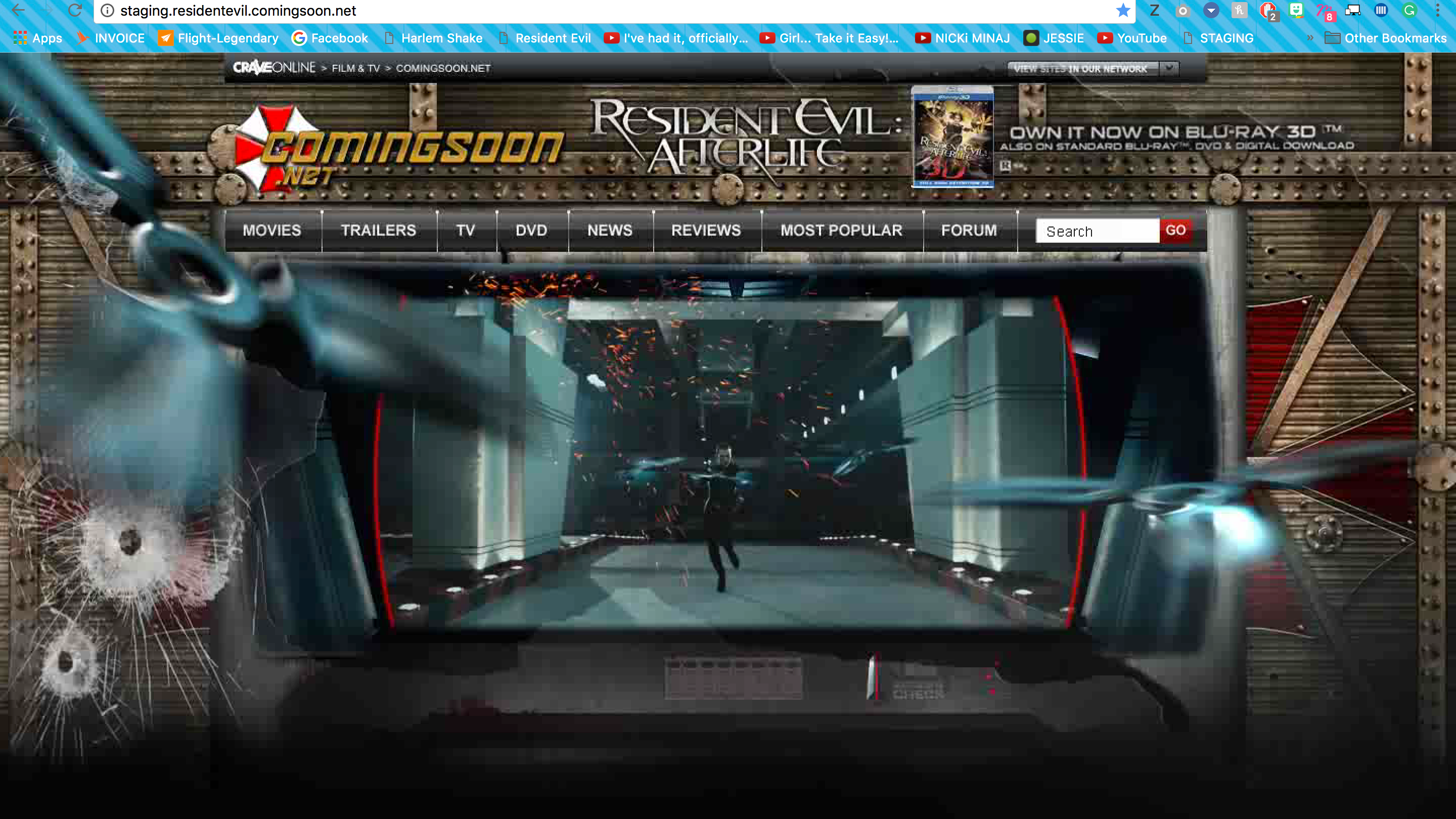
Task: Open the DVD nav menu
Action: (531, 231)
